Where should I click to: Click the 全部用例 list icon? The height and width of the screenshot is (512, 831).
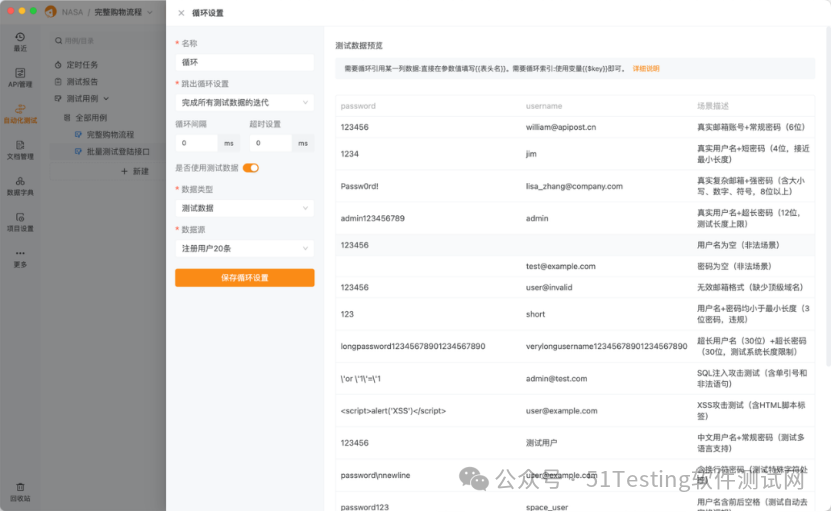(67, 118)
